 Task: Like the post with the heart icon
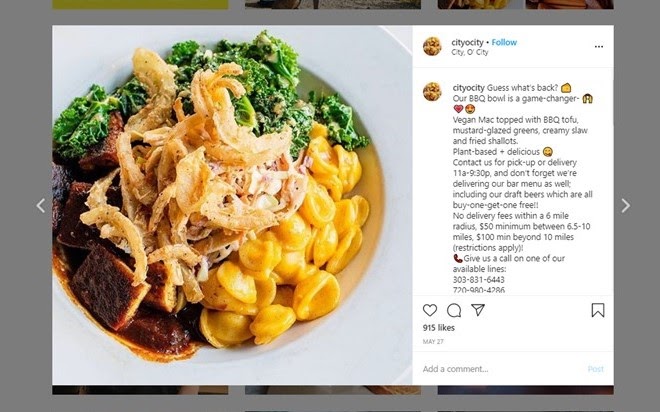point(430,310)
